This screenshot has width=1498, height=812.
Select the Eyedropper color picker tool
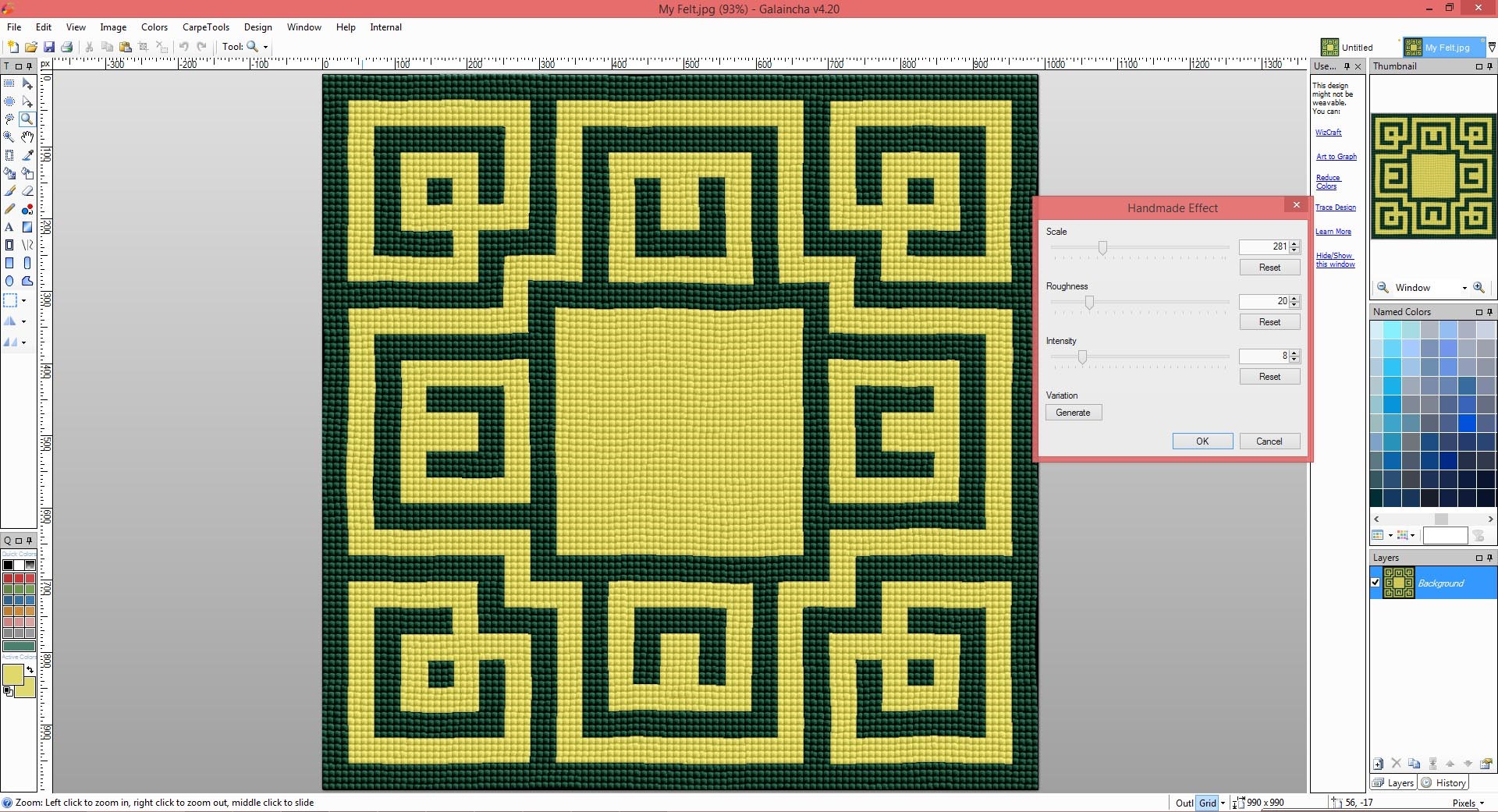[x=27, y=155]
